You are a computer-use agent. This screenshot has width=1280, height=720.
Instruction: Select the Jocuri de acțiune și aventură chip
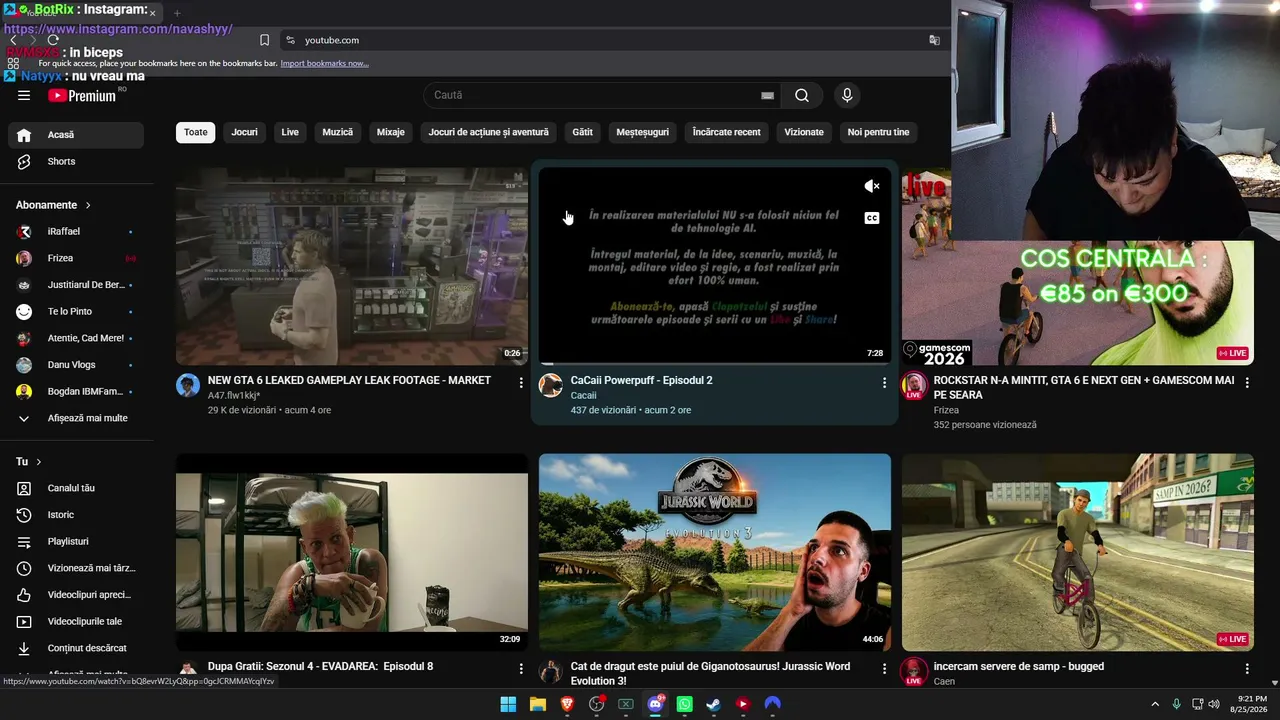489,132
